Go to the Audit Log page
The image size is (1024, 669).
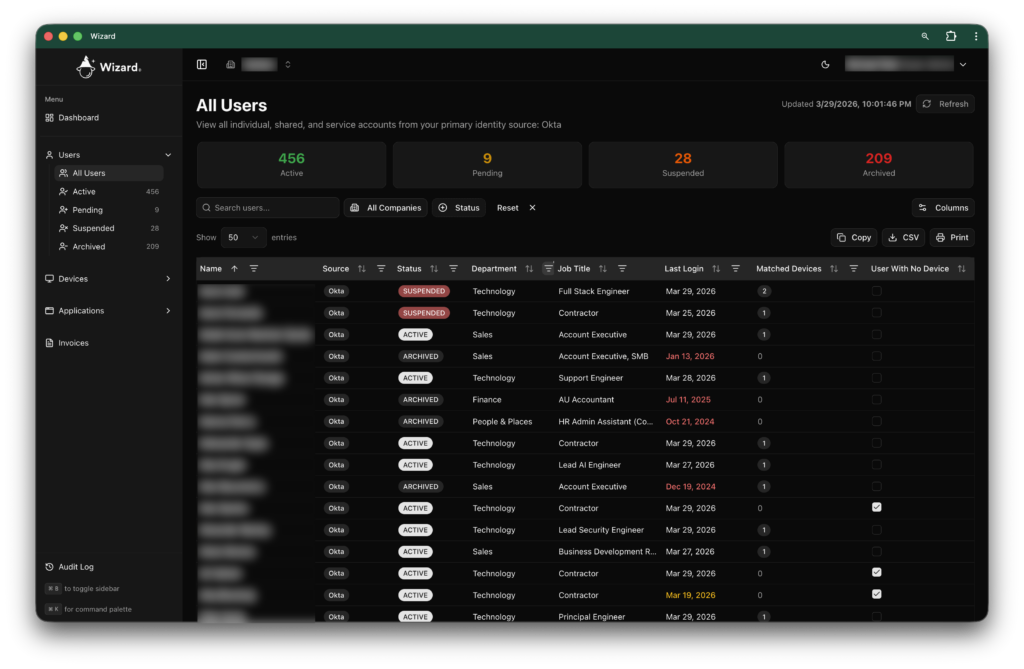(75, 567)
